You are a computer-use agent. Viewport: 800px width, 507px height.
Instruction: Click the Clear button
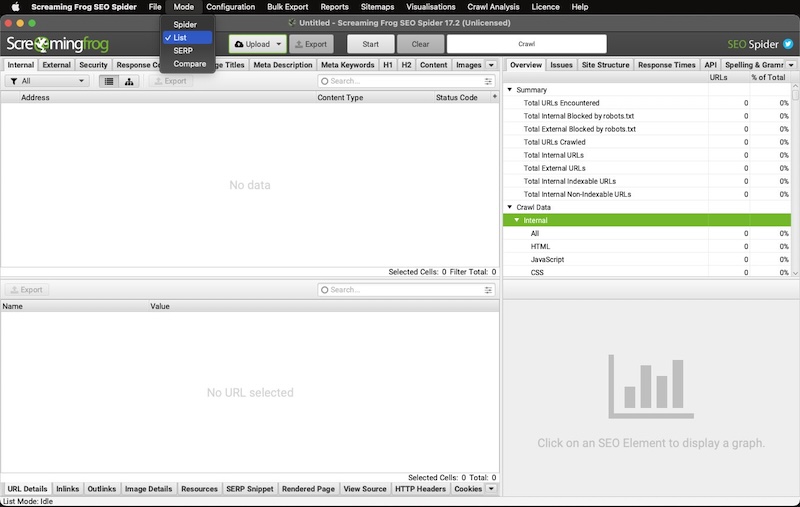420,44
